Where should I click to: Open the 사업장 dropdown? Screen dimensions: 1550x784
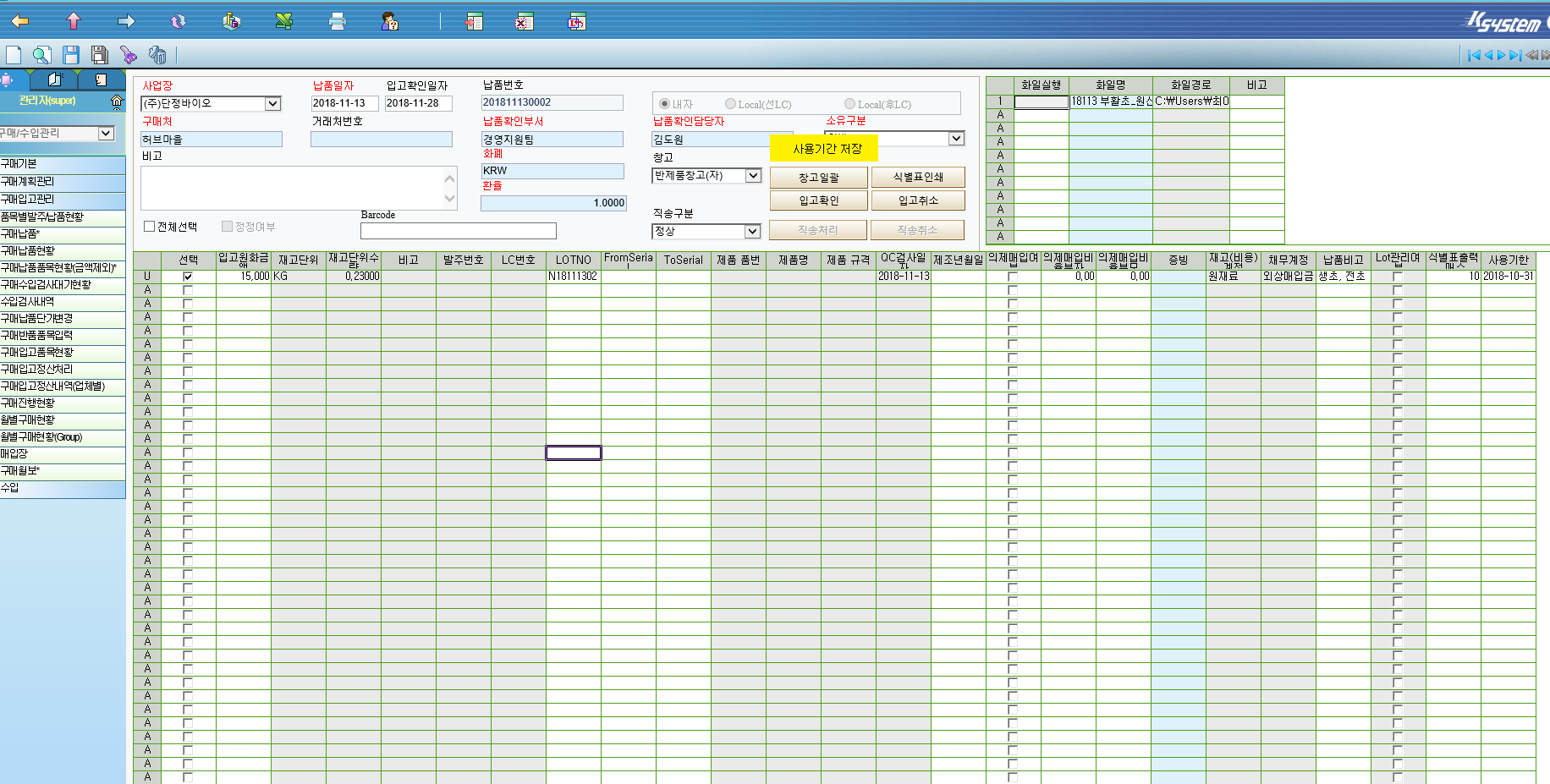pyautogui.click(x=272, y=103)
